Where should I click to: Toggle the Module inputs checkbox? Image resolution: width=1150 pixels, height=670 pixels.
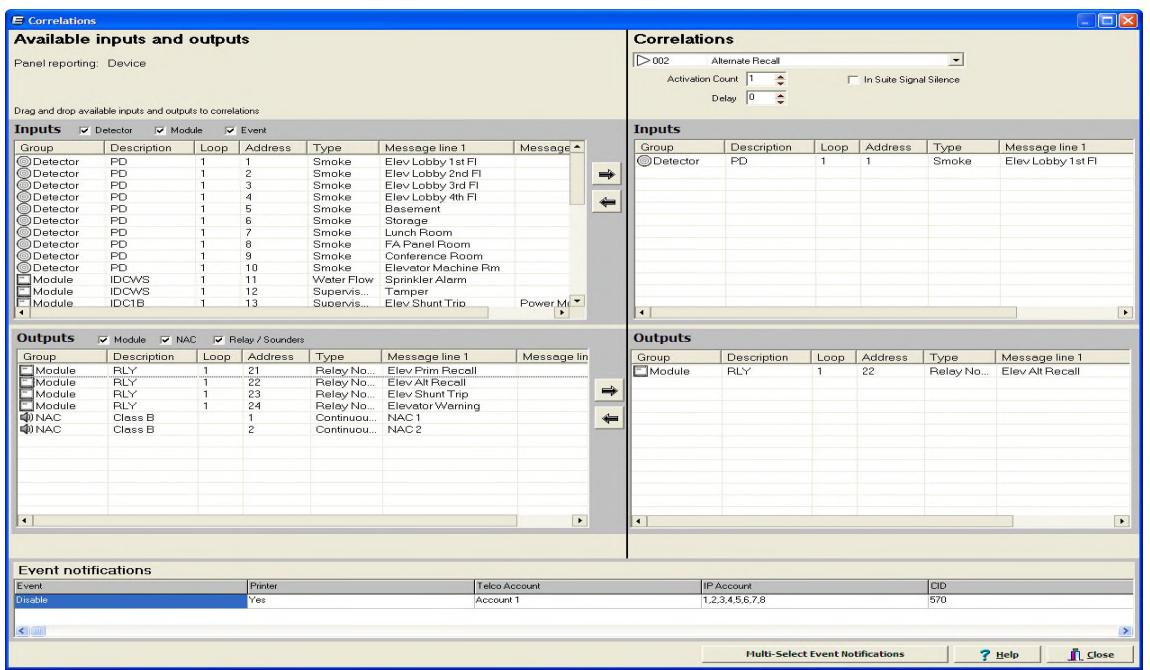[x=160, y=130]
